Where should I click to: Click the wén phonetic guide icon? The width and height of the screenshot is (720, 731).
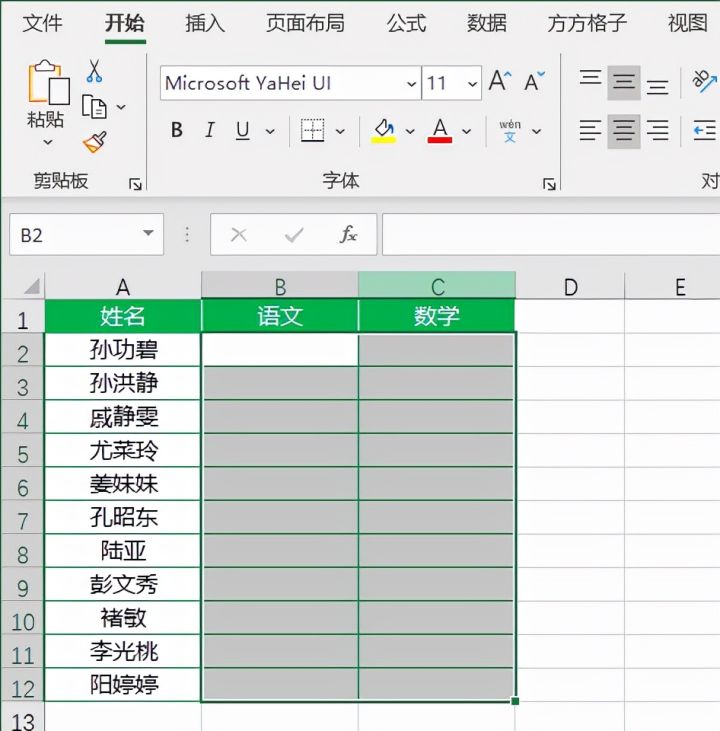tap(510, 131)
